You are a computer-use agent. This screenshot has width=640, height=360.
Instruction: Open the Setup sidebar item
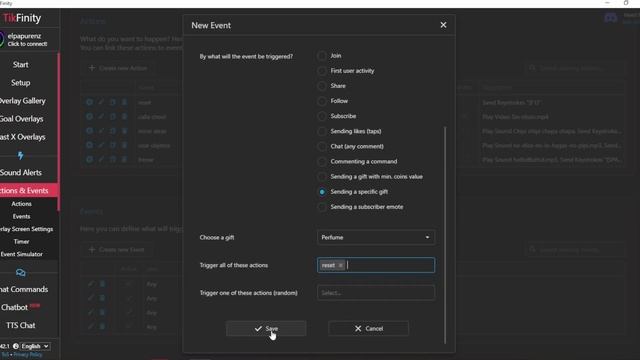pos(20,82)
